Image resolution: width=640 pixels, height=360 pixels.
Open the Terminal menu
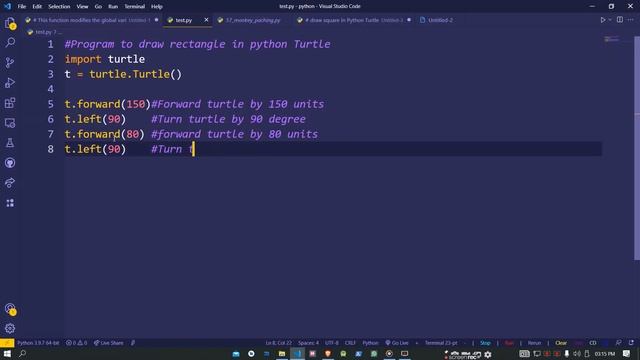(134, 7)
